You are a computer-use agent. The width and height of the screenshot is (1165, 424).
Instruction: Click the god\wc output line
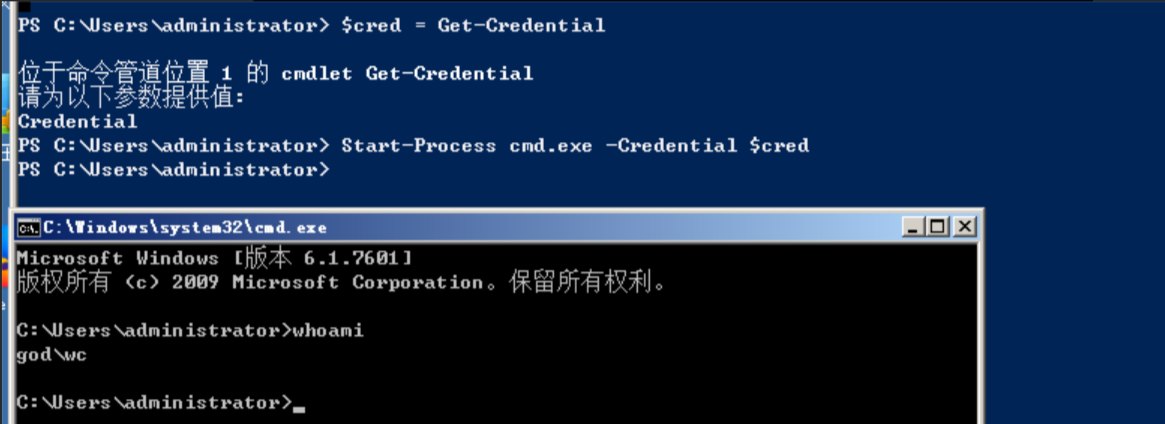click(x=46, y=354)
